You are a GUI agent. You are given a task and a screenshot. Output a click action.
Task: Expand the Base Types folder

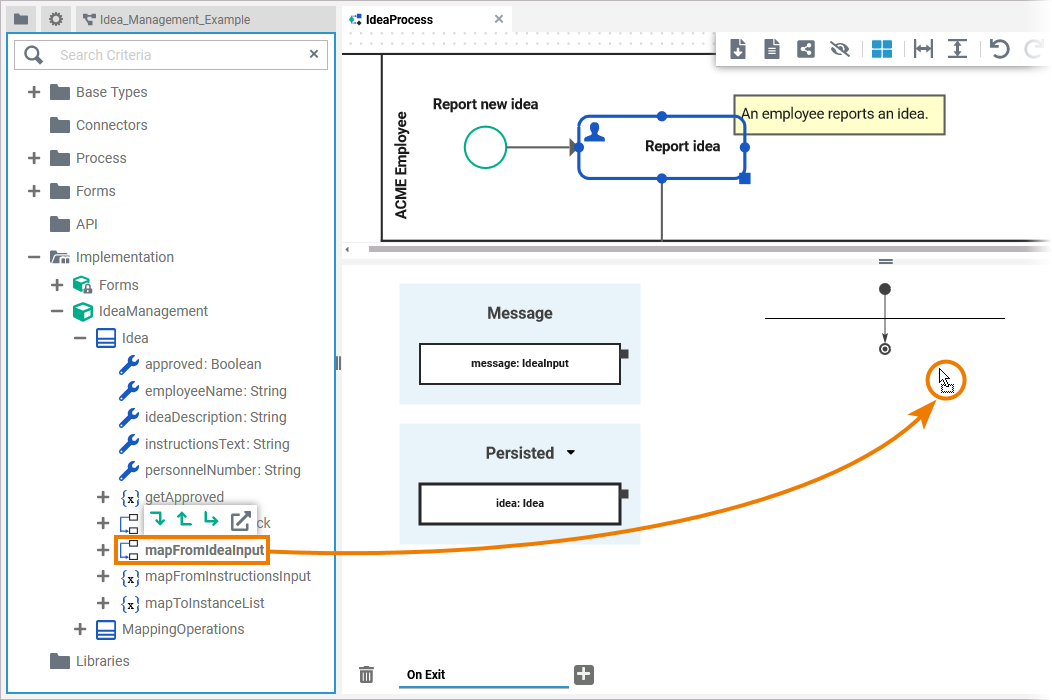coord(34,92)
